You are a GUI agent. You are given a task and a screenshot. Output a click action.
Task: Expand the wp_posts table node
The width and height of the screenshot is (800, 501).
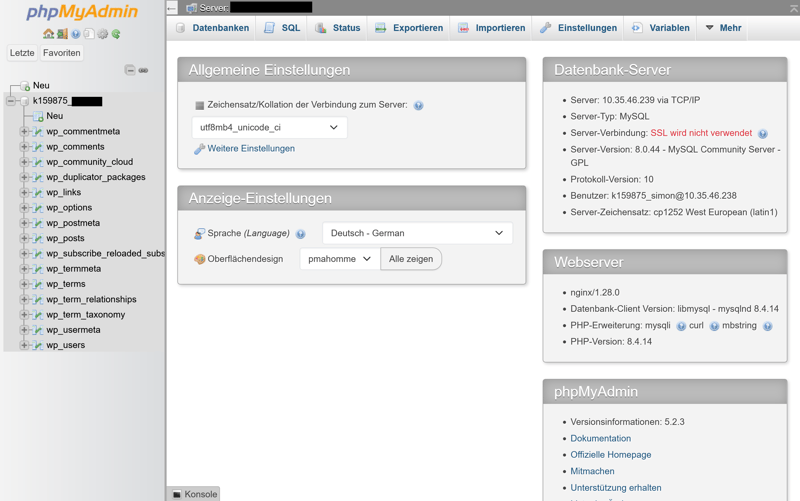pos(24,238)
